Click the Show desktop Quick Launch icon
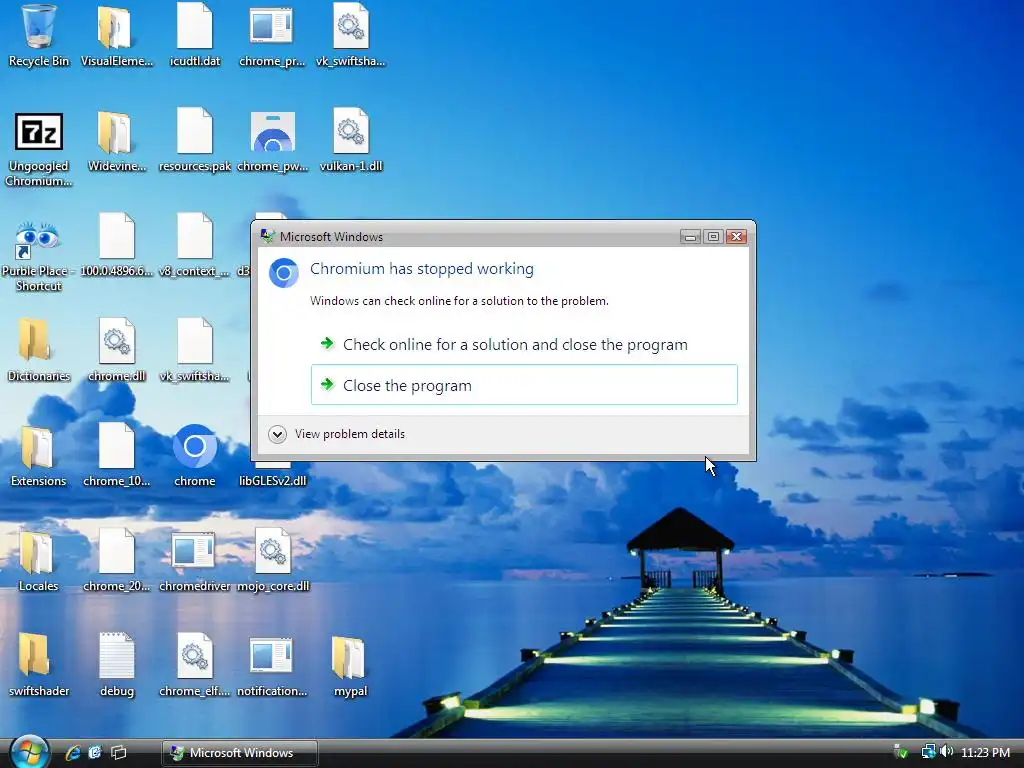This screenshot has width=1024, height=768. (95, 752)
